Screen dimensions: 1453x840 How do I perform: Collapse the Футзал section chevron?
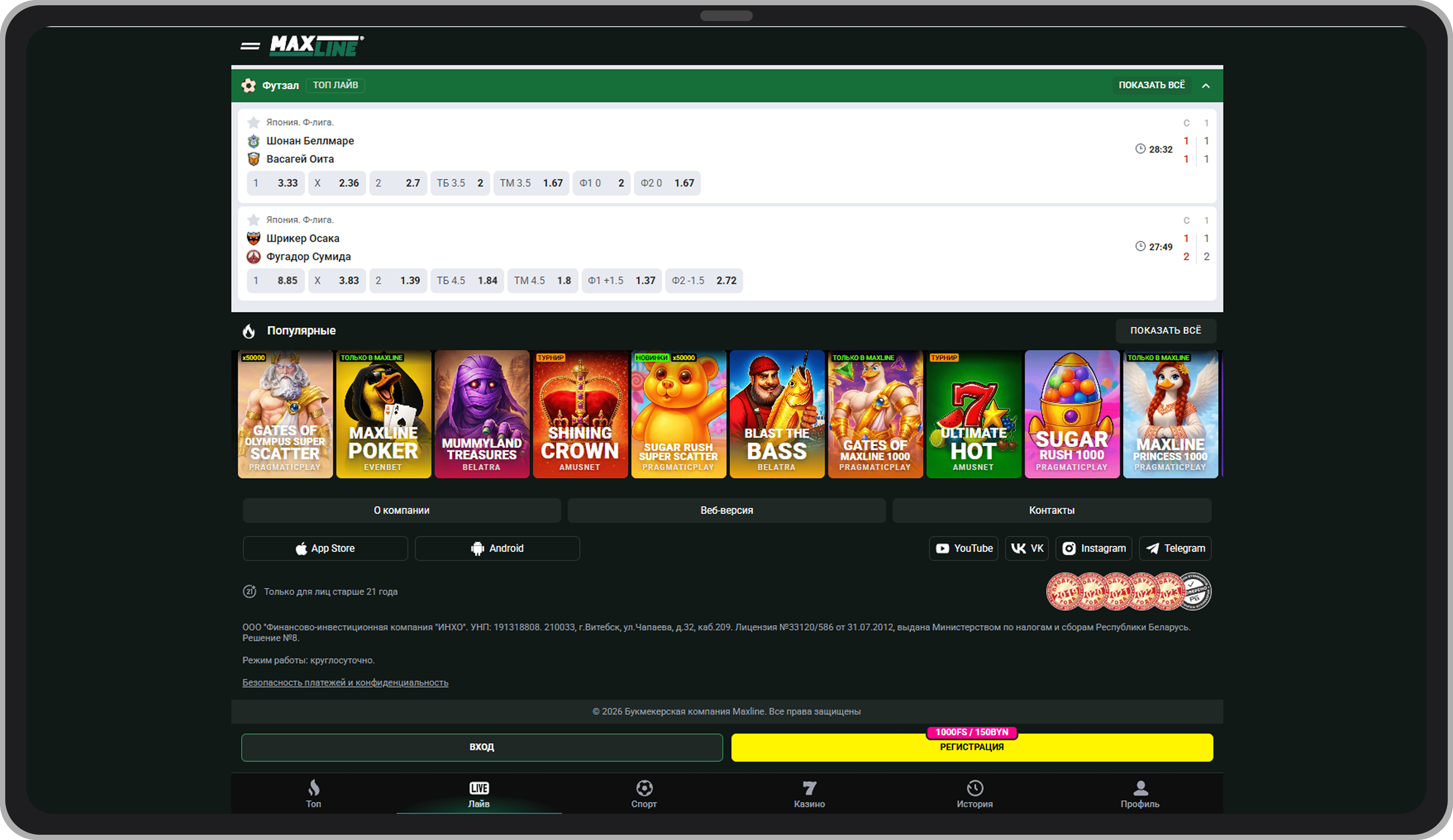coord(1206,85)
